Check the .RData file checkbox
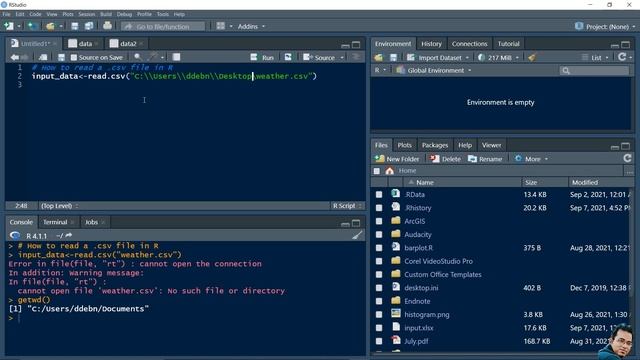Screen dimensions: 640x360 (x=379, y=195)
